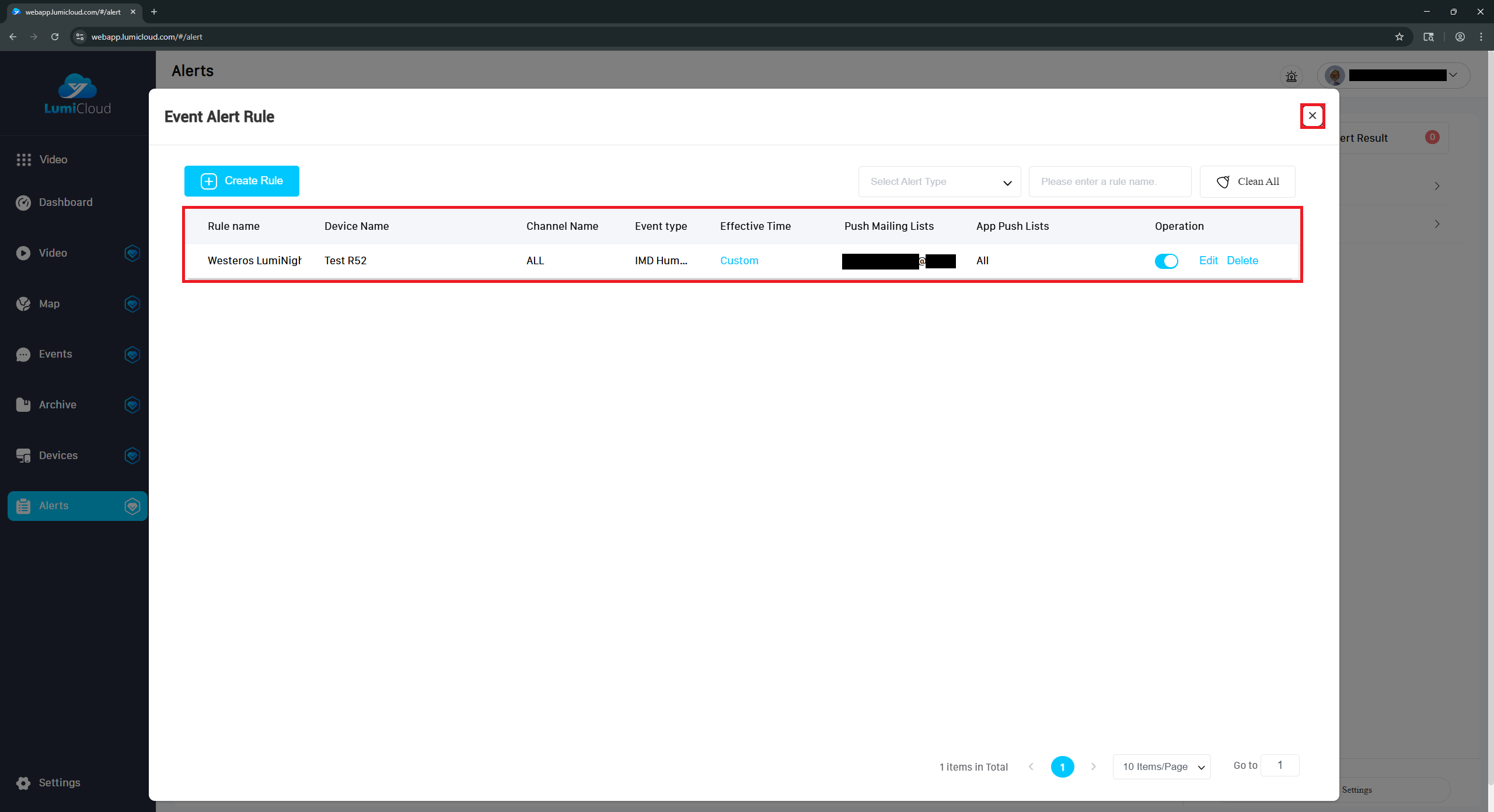The height and width of the screenshot is (812, 1494).
Task: Open the Map section in the sidebar
Action: 49,304
